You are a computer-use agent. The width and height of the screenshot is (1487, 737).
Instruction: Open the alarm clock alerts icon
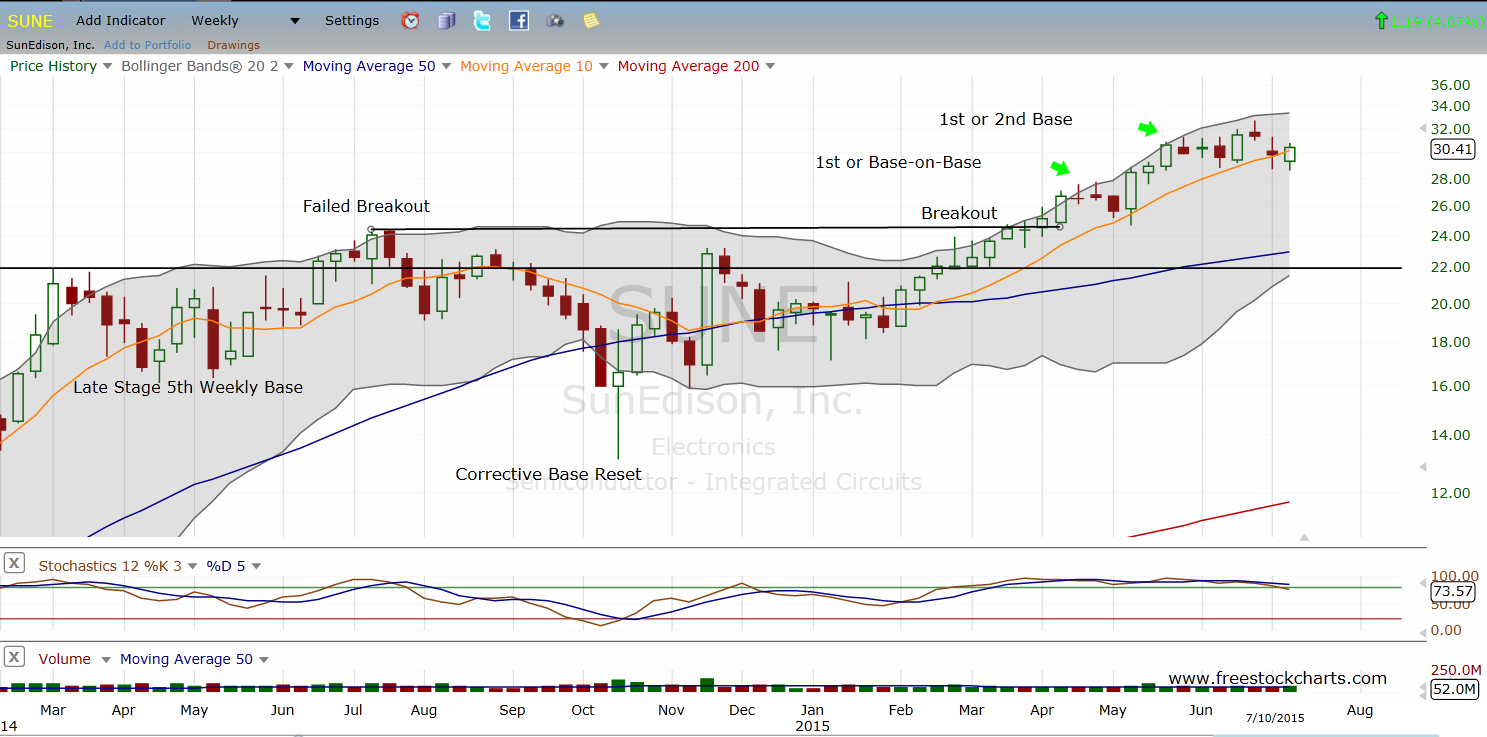(410, 20)
